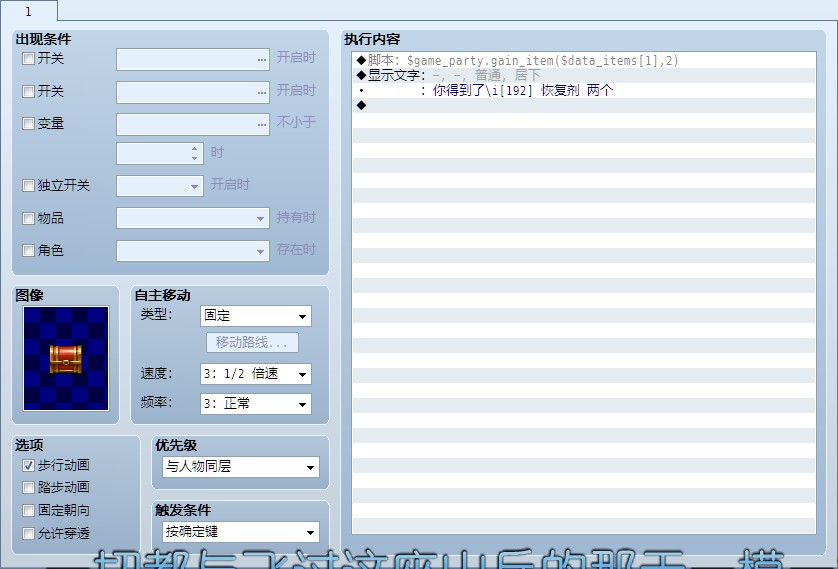Select the 显示文字 command line
Viewport: 838px width, 569px height.
[x=450, y=76]
